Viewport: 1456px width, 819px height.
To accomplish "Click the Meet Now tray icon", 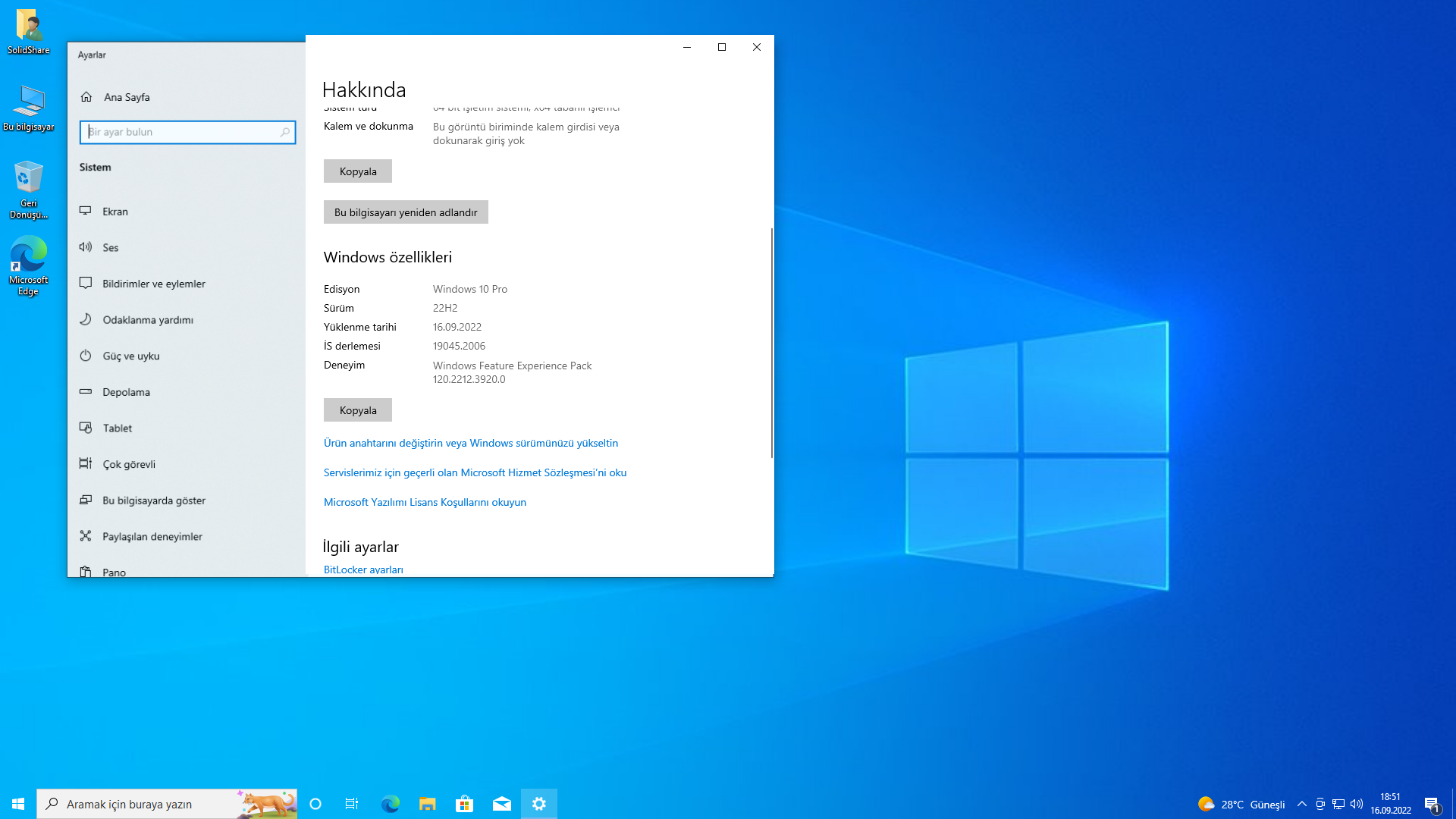I will (x=1320, y=804).
